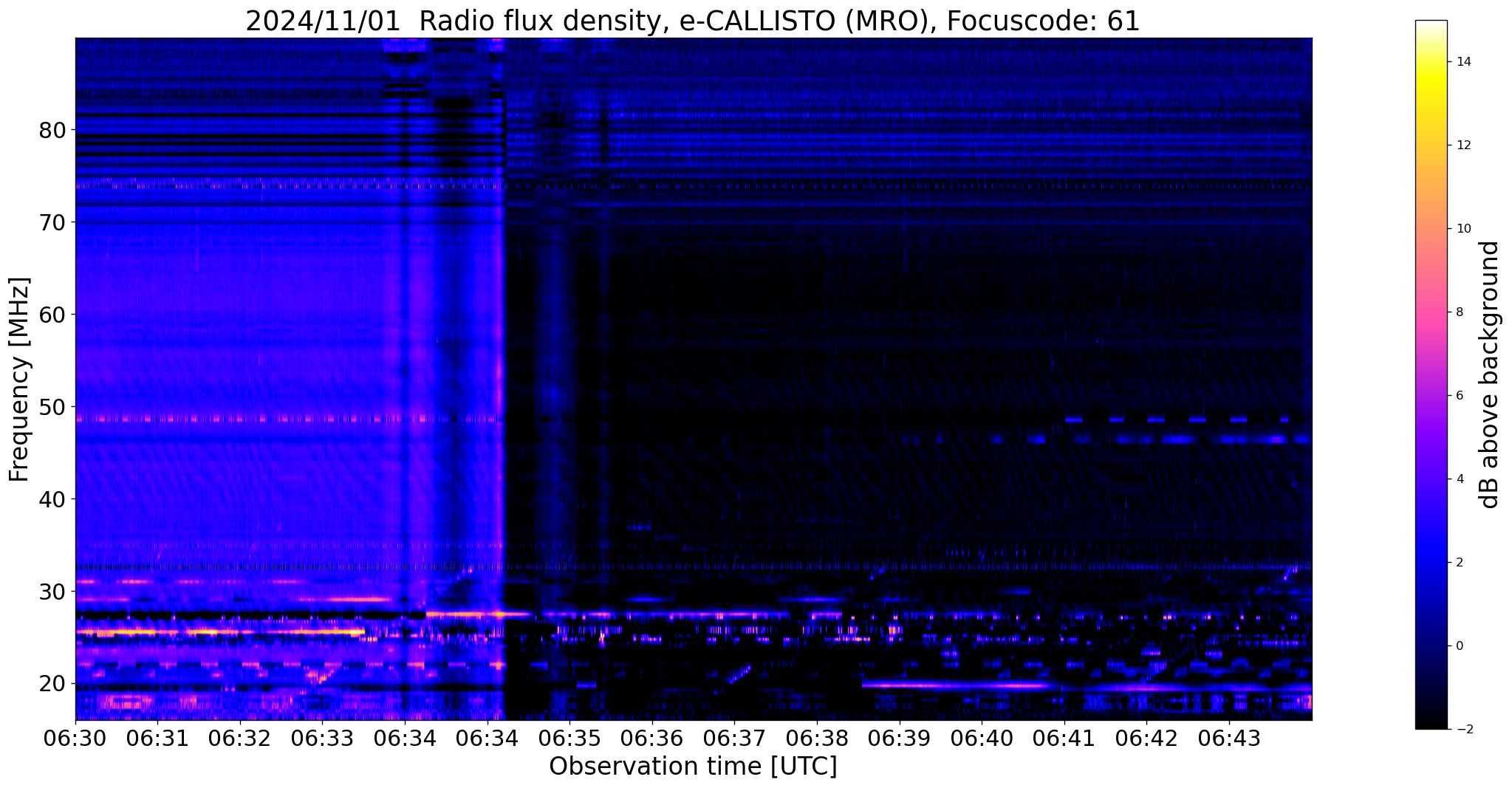
Task: Click the colorbar tick labeled 6
Action: 1460,396
